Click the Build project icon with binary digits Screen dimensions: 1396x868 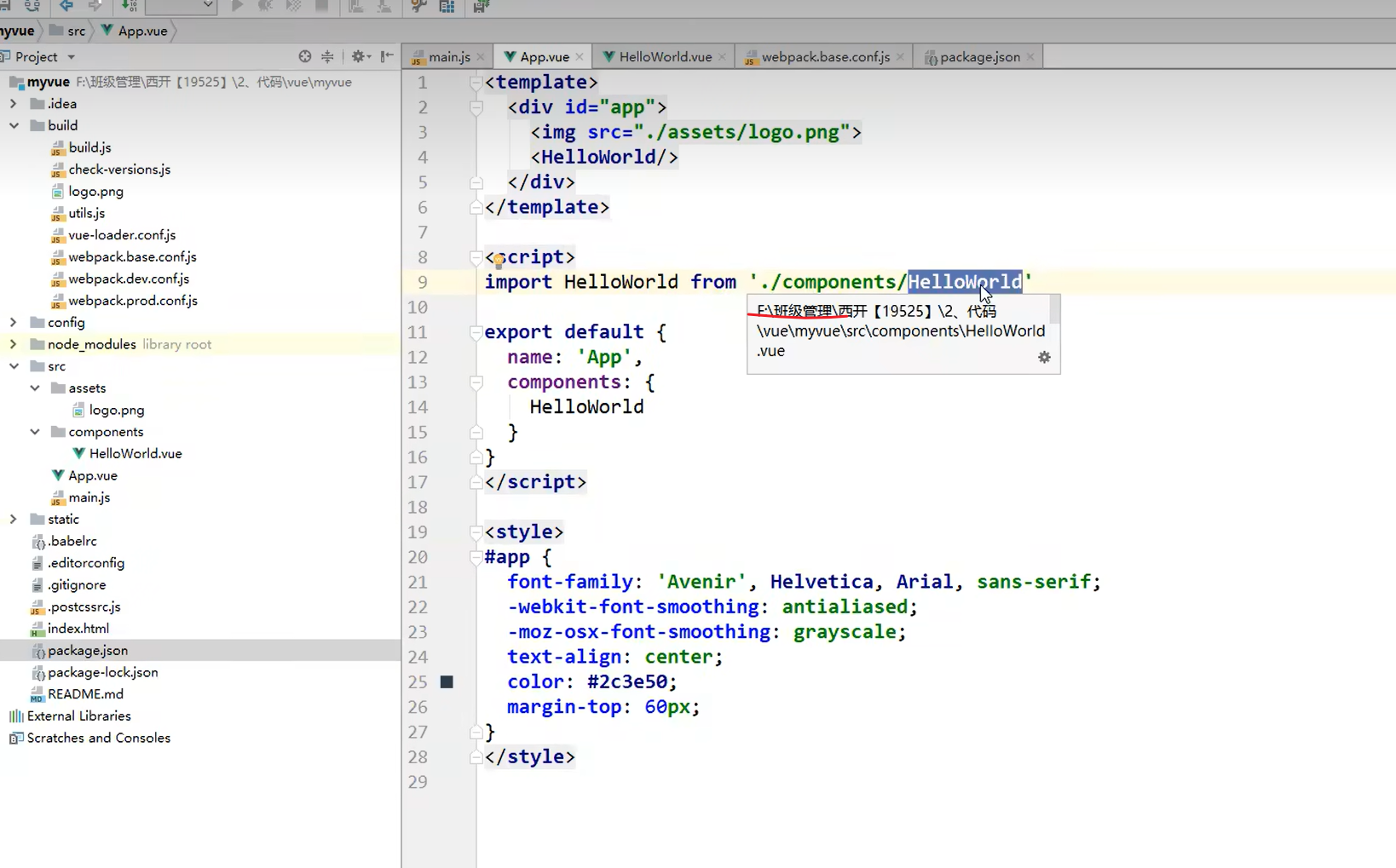coord(129,6)
